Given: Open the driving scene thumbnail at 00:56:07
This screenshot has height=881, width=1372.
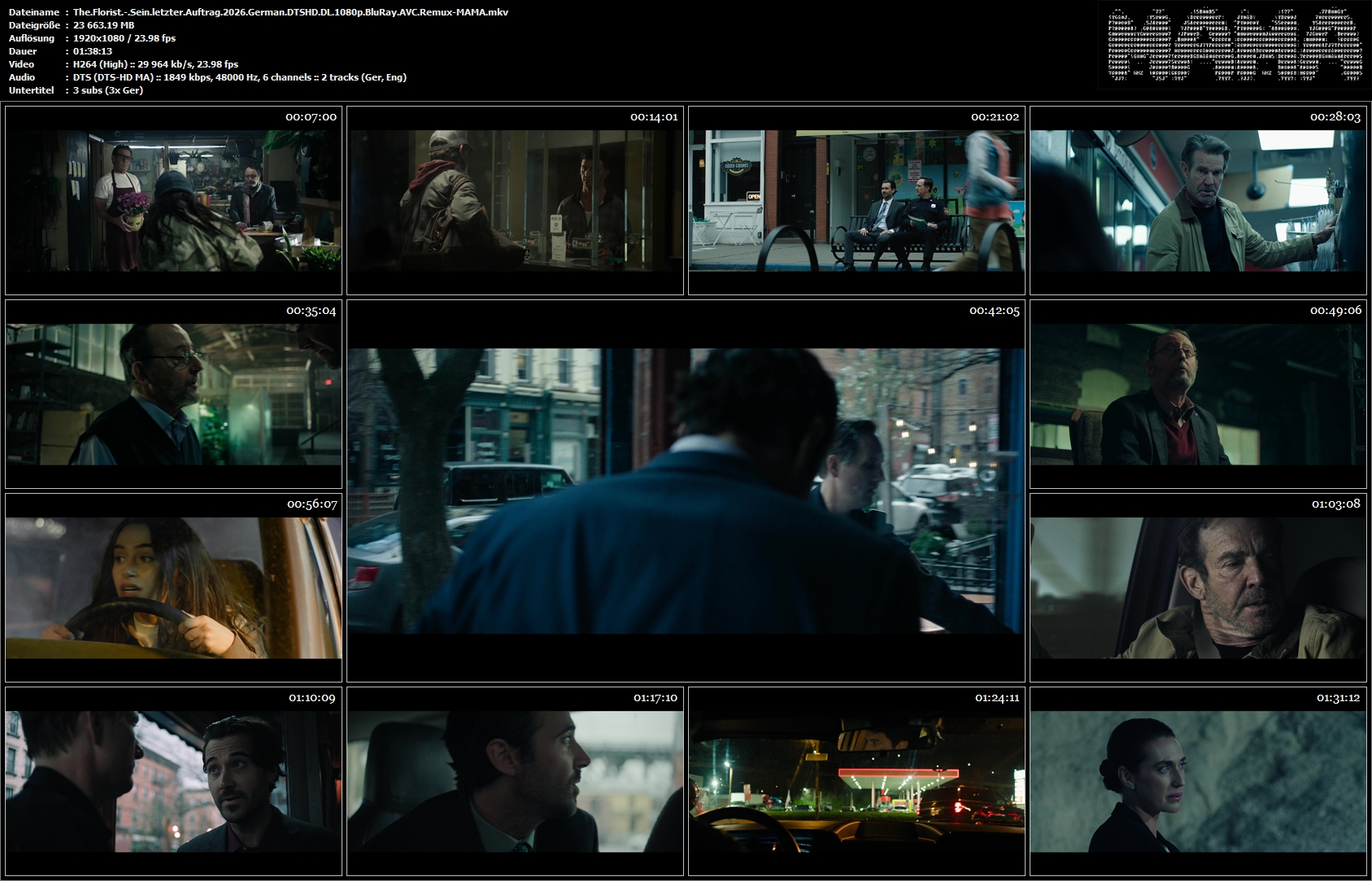Looking at the screenshot, I should [173, 587].
